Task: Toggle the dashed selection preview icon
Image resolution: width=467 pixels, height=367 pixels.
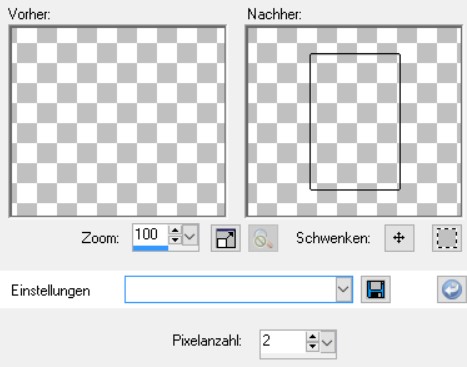Action: (447, 238)
